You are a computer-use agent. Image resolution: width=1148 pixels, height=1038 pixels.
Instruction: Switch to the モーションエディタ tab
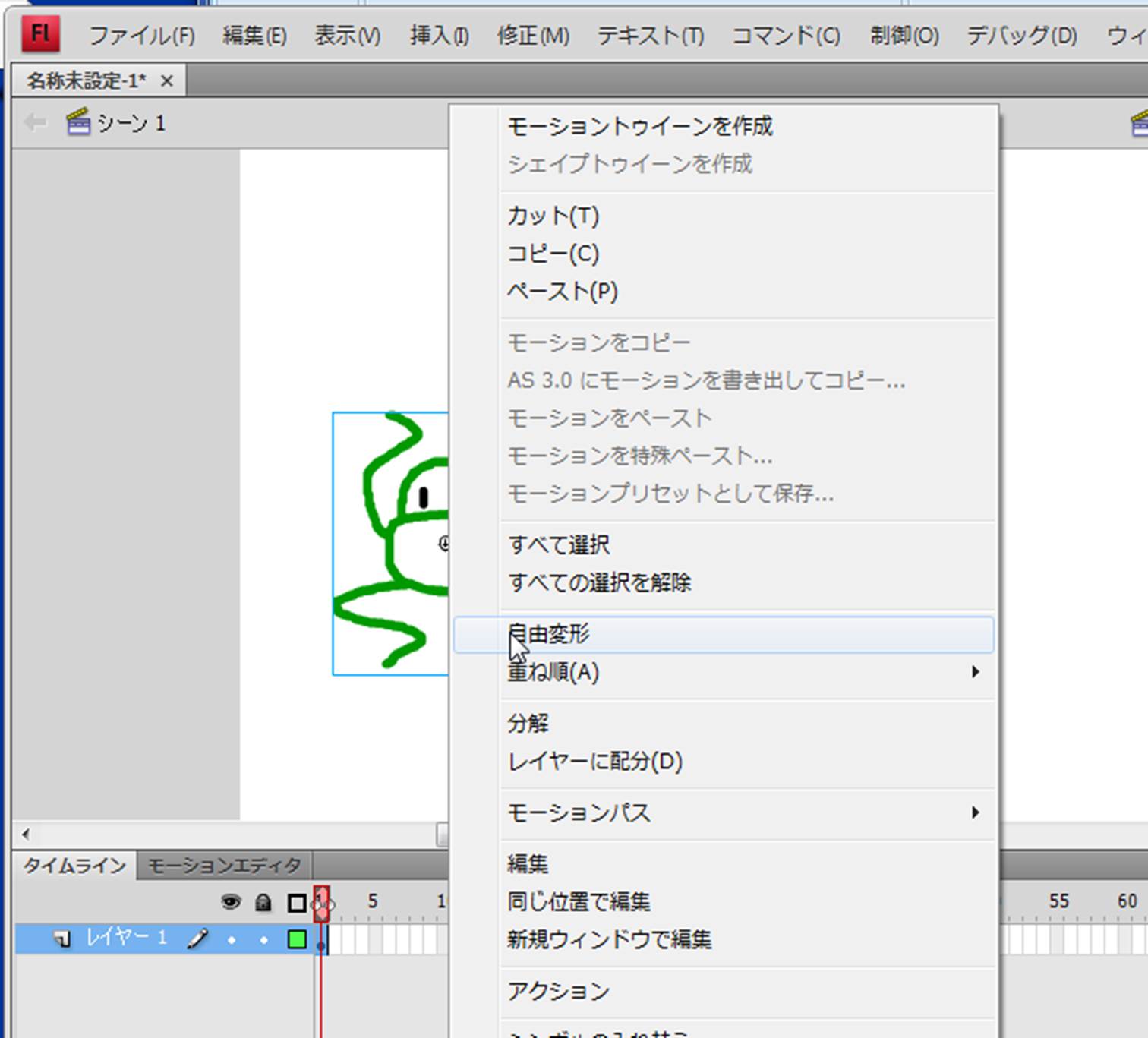224,866
